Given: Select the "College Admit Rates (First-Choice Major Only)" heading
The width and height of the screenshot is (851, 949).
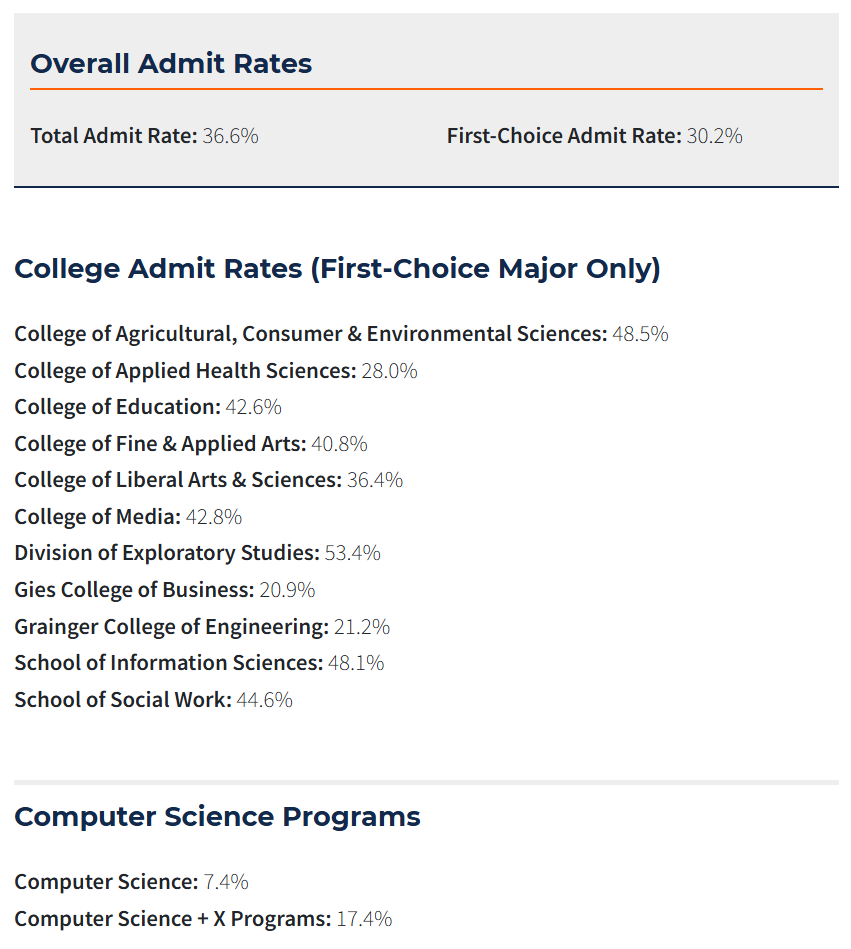Looking at the screenshot, I should point(337,269).
